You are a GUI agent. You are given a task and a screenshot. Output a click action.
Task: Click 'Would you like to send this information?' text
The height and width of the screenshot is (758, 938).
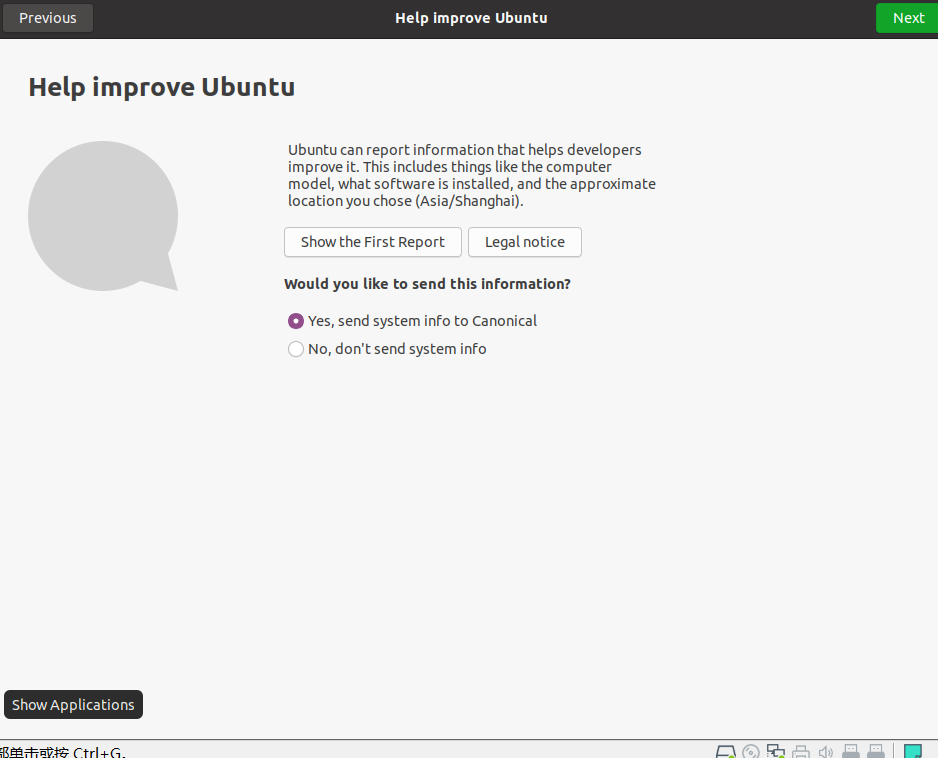428,284
